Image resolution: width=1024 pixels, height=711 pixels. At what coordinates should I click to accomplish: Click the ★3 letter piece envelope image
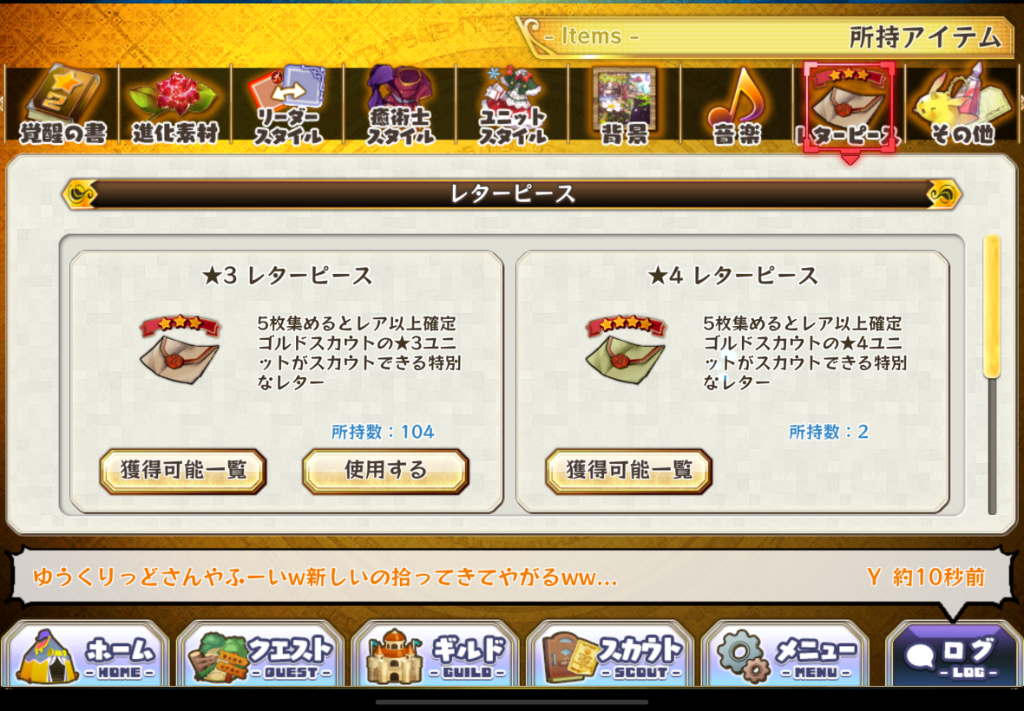[180, 350]
